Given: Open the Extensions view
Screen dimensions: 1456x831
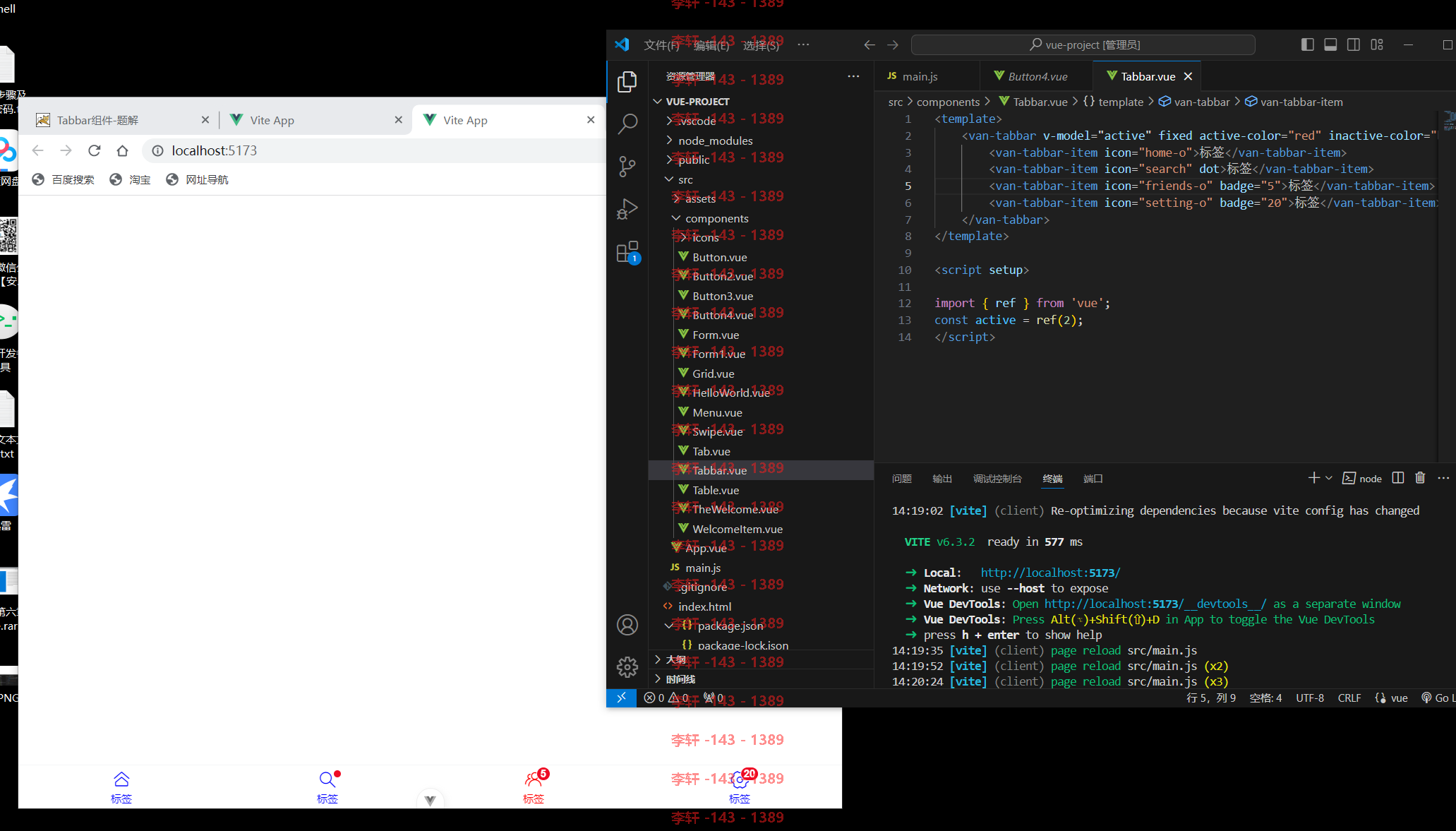Looking at the screenshot, I should tap(627, 252).
